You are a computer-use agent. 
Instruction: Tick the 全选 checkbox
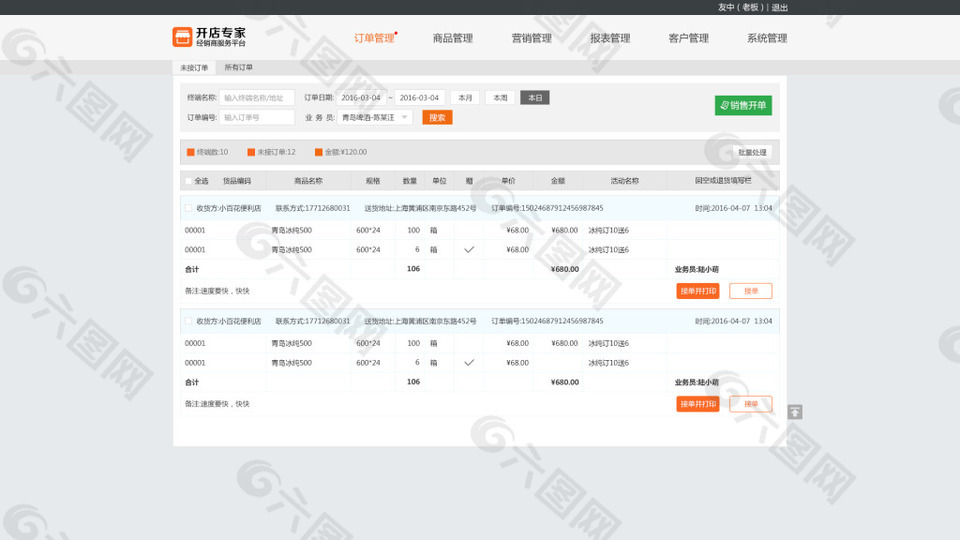(x=189, y=181)
